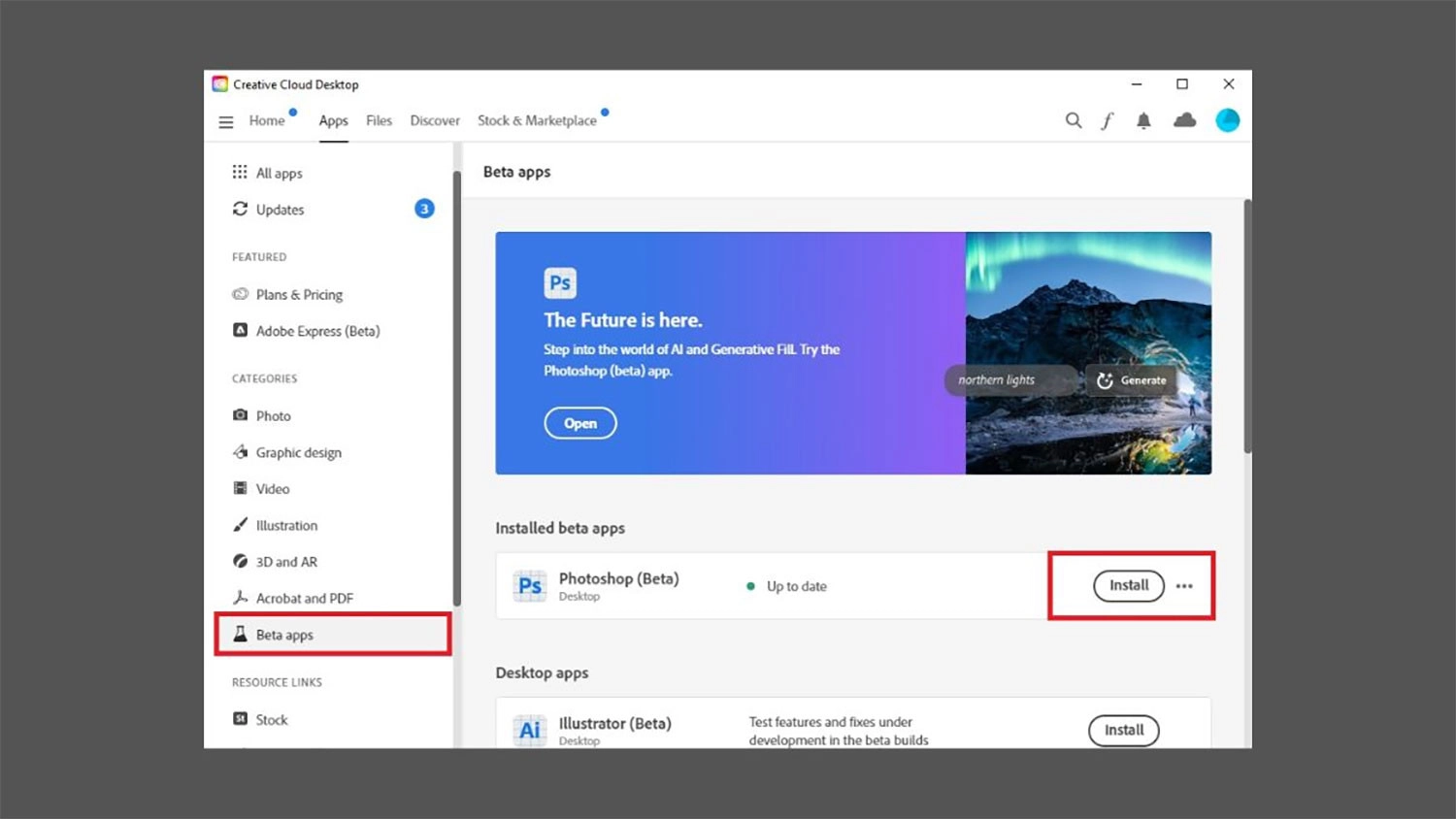Image resolution: width=1456 pixels, height=819 pixels.
Task: Select the 'Beta apps' sidebar text
Action: (284, 635)
